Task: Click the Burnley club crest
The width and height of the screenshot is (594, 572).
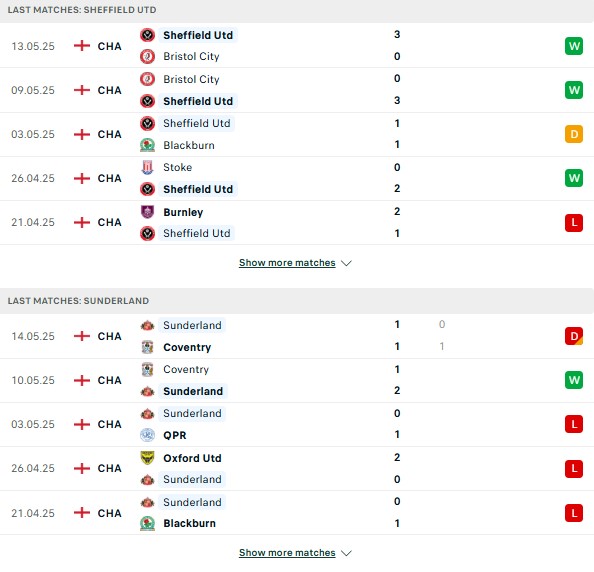Action: pyautogui.click(x=147, y=212)
